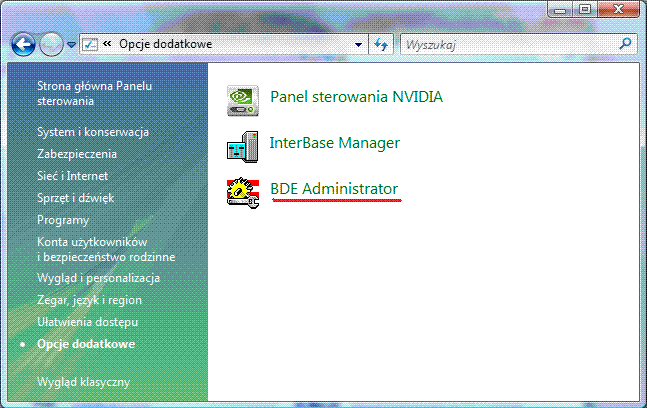
Task: Go to Strona główna Panelu sterowania
Action: (94, 93)
